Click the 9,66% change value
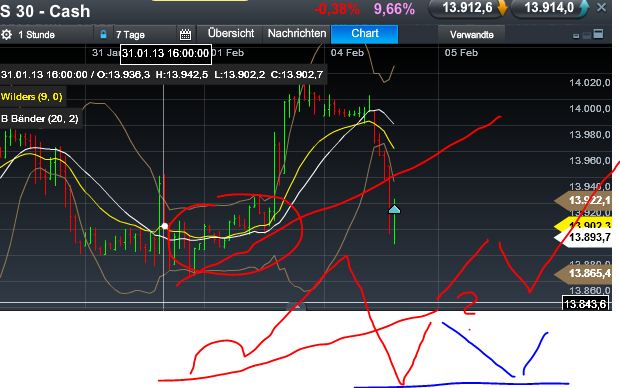This screenshot has width=620, height=388. [x=394, y=9]
